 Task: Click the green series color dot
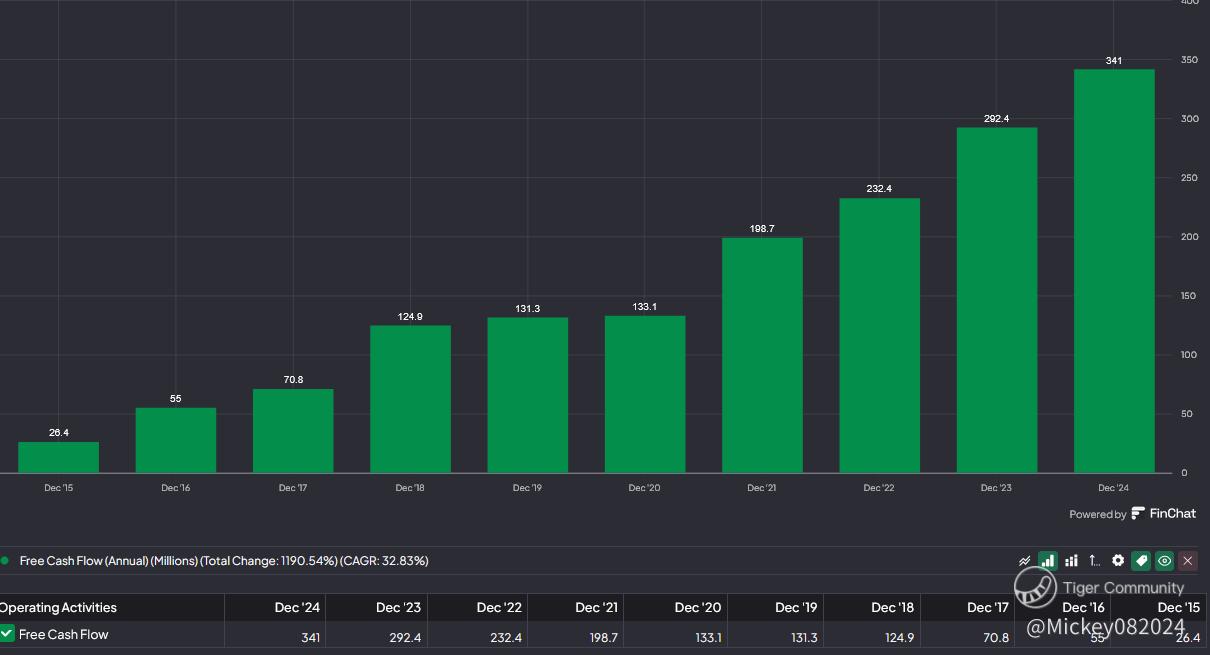click(5, 561)
